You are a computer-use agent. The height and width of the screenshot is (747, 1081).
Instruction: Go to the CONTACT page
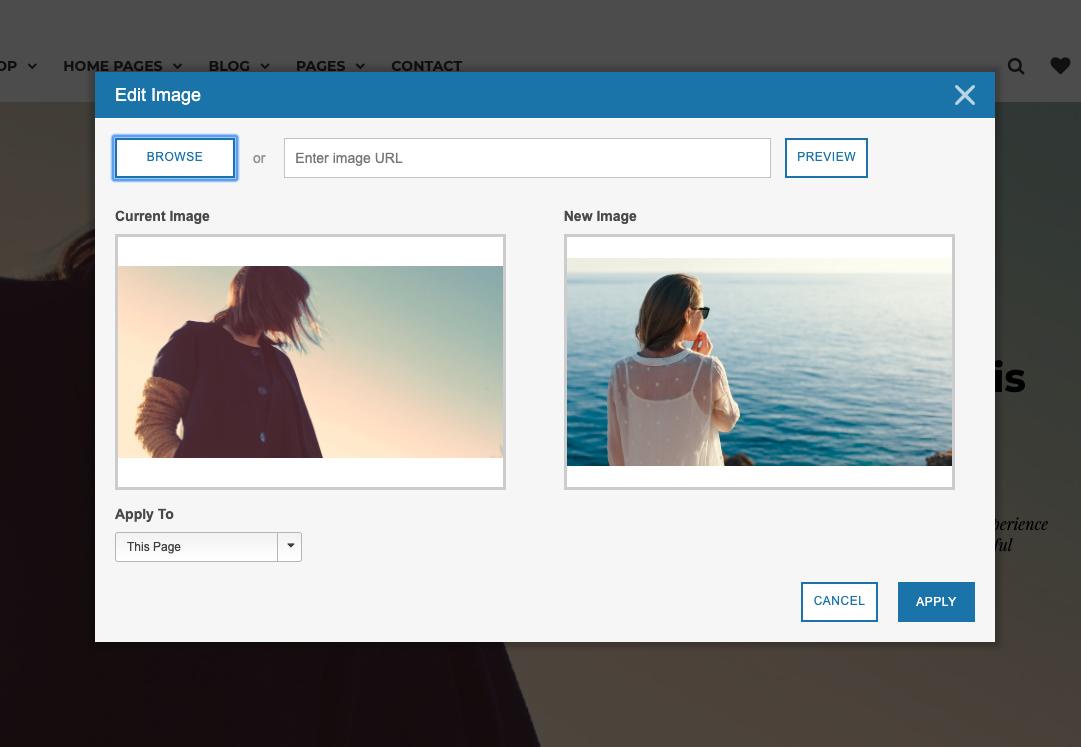(427, 66)
